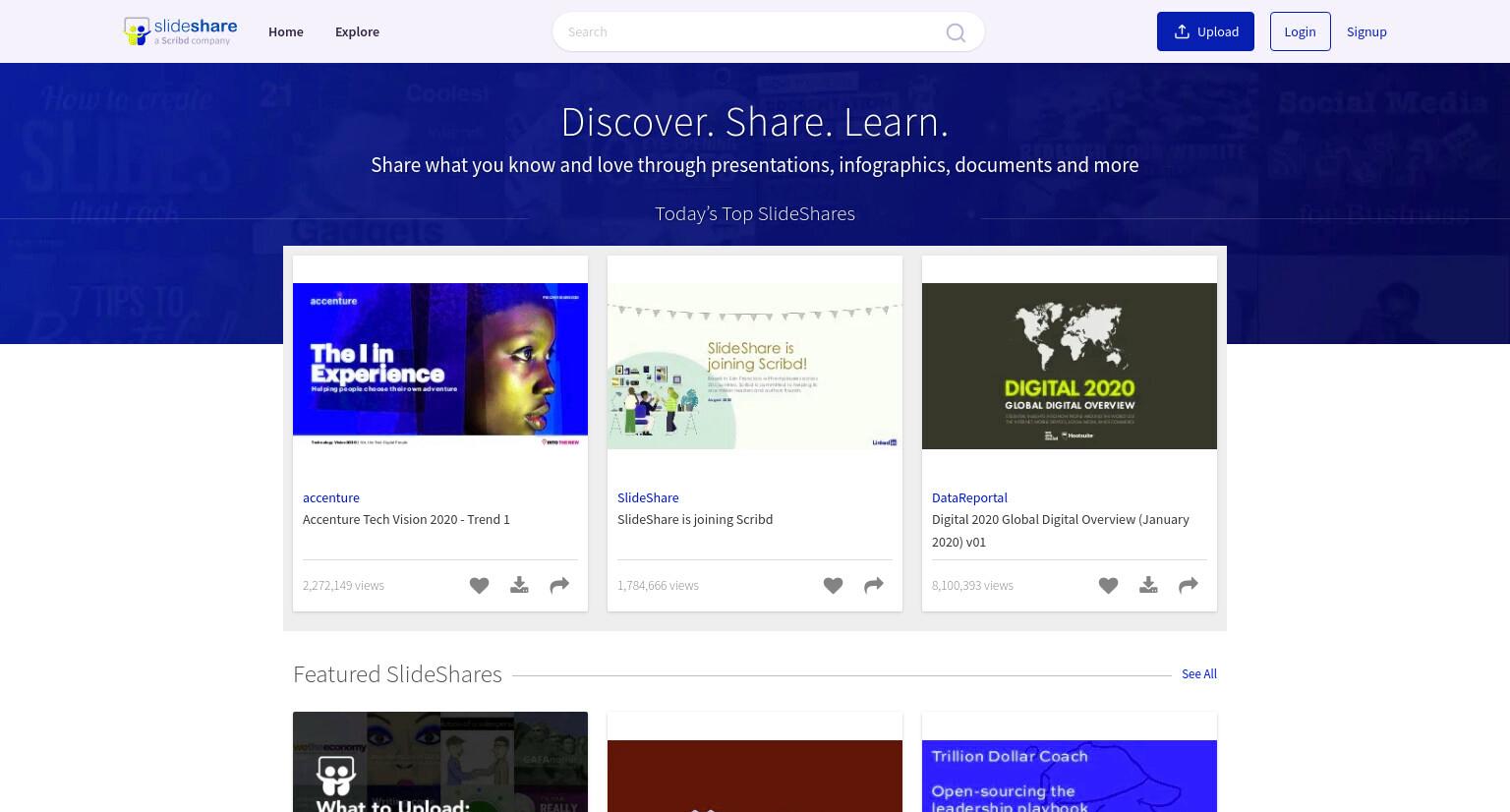Image resolution: width=1510 pixels, height=812 pixels.
Task: Like the Accenture Tech Vision slideshow
Action: (x=479, y=586)
